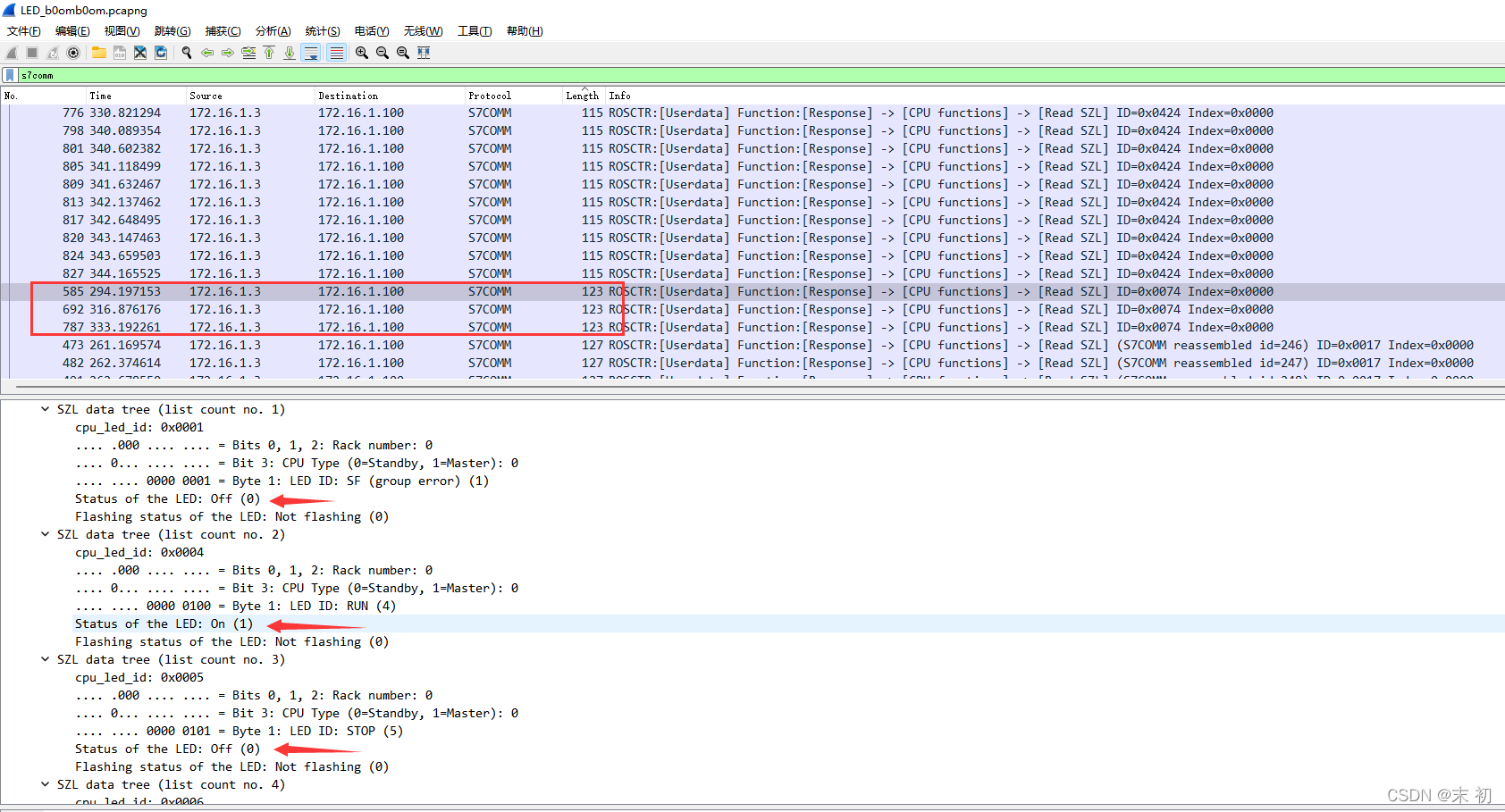Zoom in the main window text
The image size is (1505, 812).
(362, 53)
